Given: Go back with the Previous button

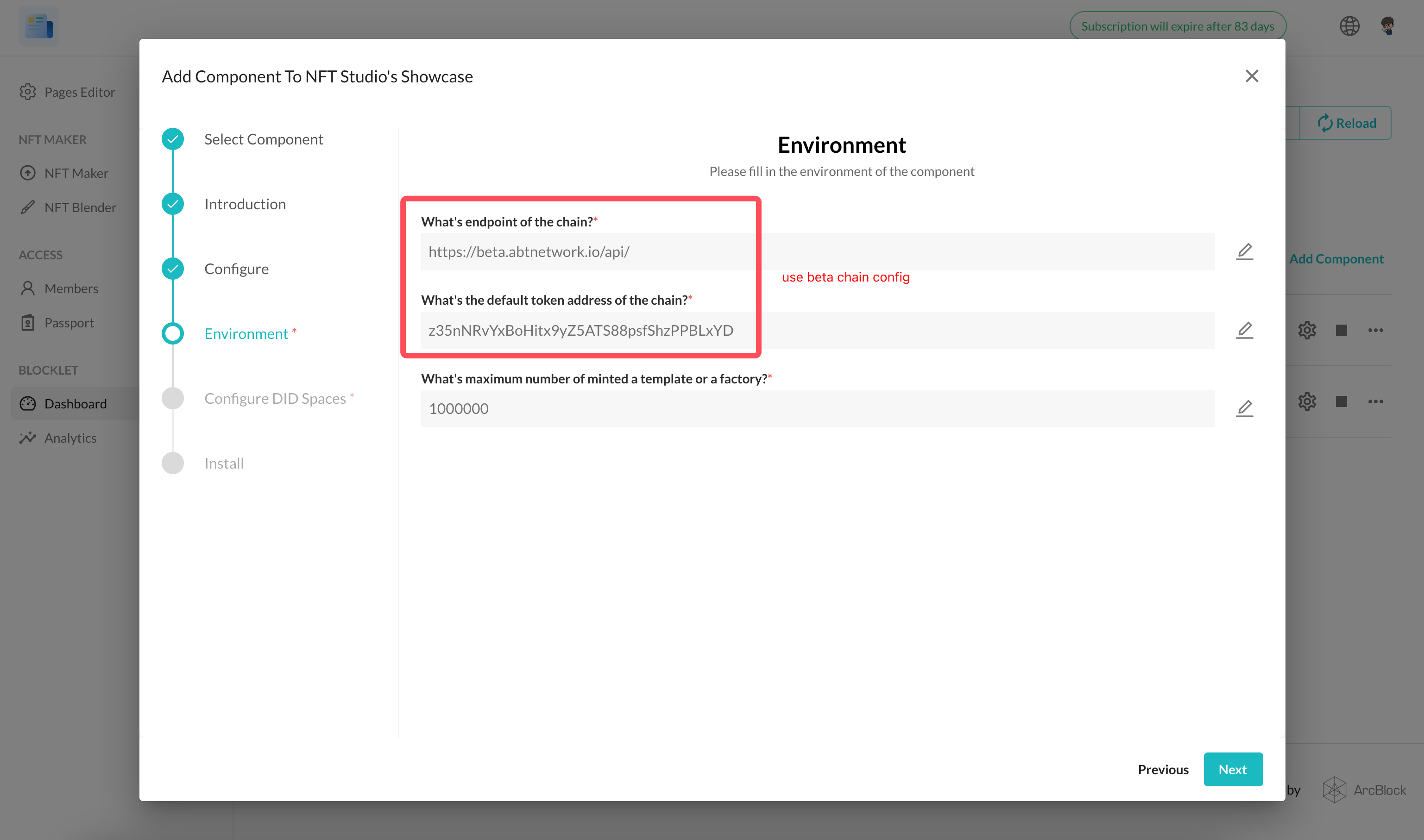Looking at the screenshot, I should pyautogui.click(x=1162, y=769).
